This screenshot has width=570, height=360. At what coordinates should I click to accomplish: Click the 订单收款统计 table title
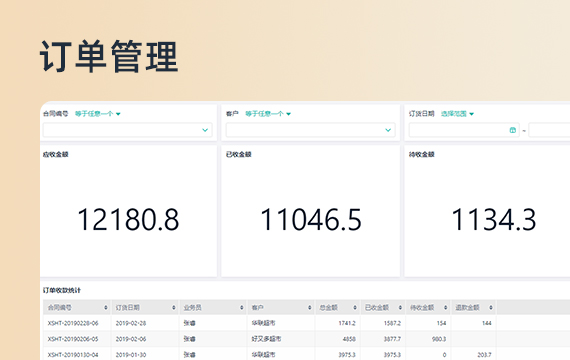(x=62, y=290)
